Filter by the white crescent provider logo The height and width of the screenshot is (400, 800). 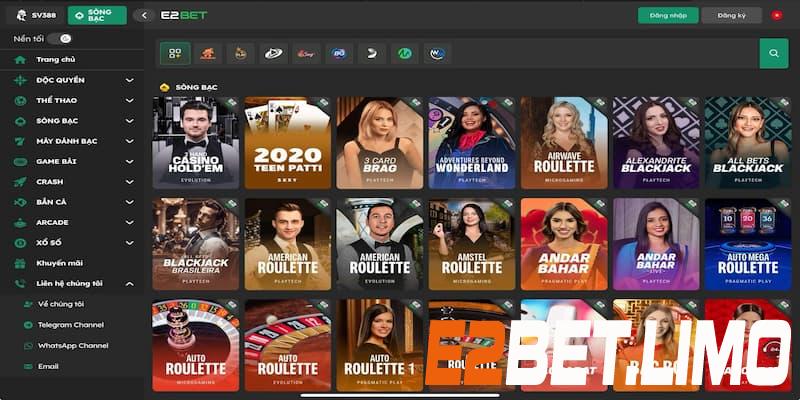click(372, 53)
